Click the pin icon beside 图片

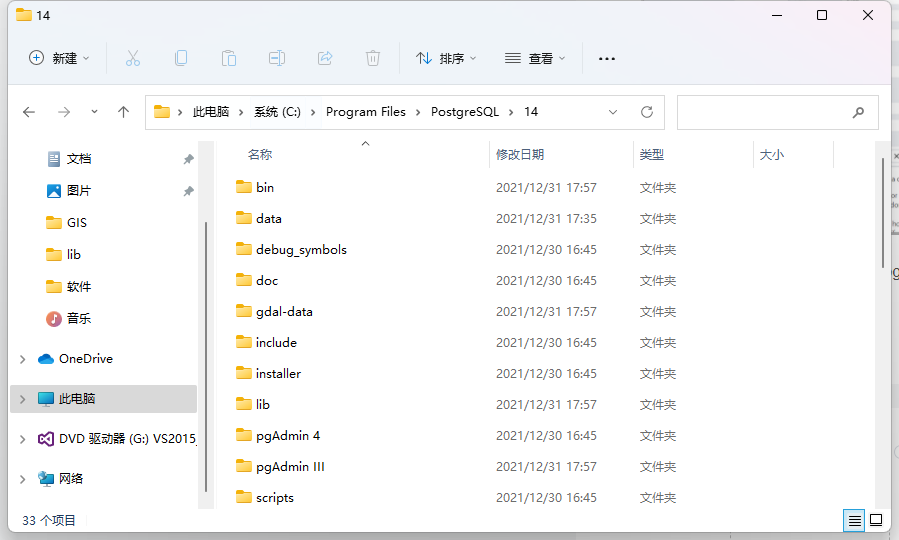click(x=188, y=191)
